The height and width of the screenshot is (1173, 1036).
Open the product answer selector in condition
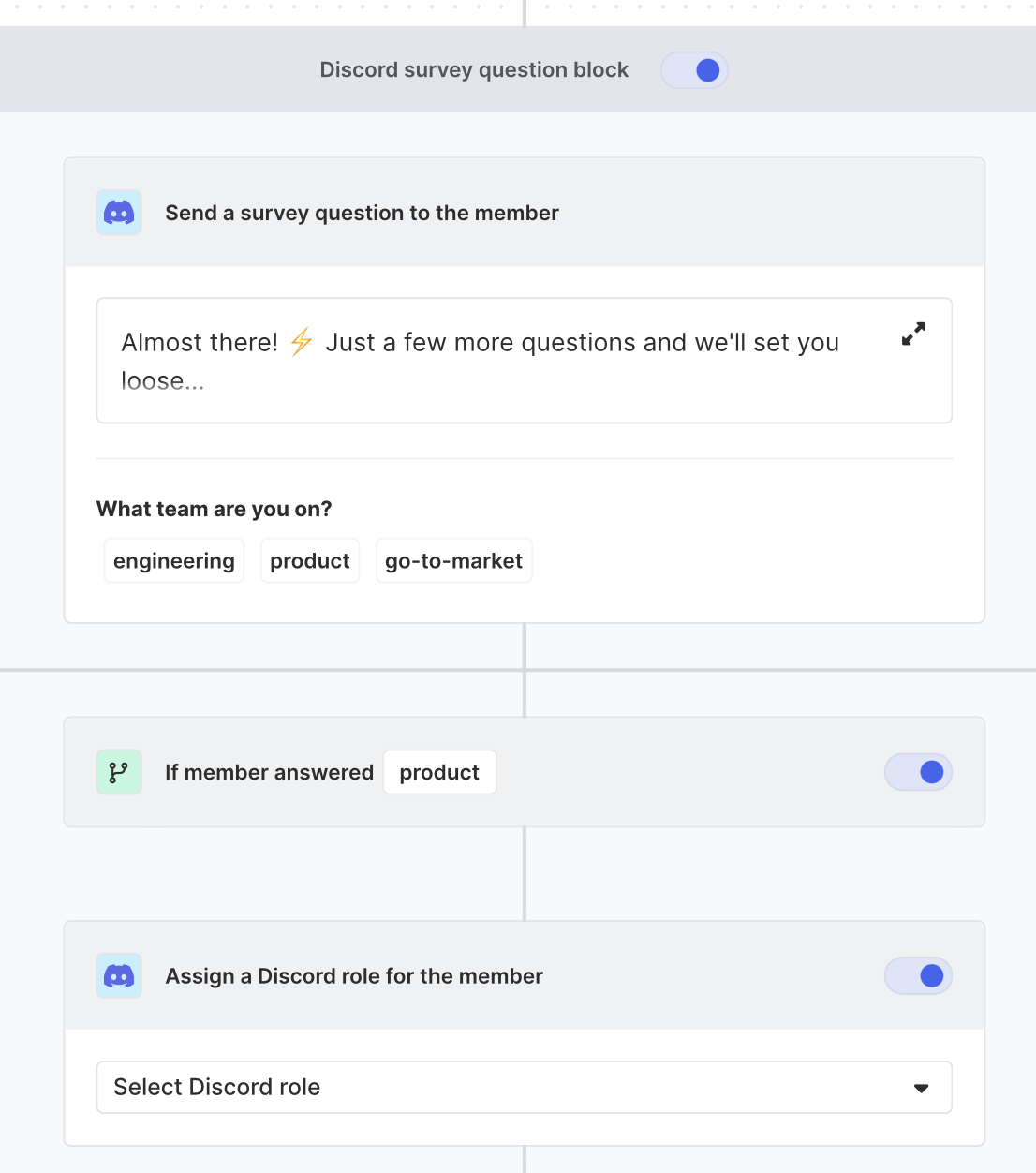pyautogui.click(x=439, y=772)
